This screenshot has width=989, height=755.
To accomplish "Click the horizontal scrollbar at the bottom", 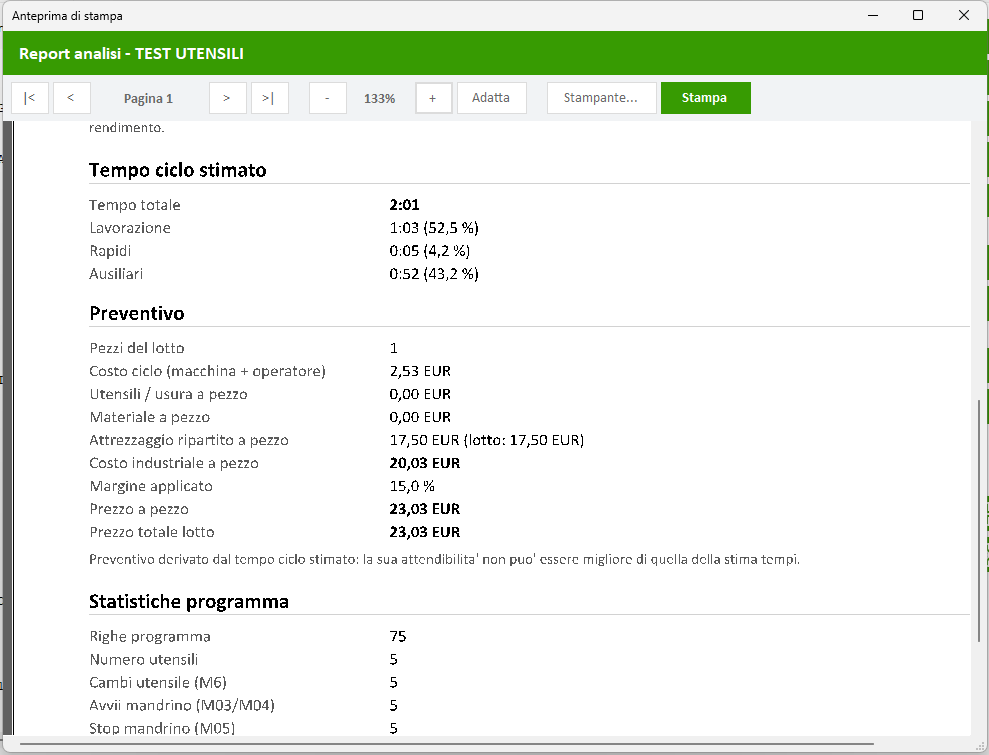I will [447, 744].
